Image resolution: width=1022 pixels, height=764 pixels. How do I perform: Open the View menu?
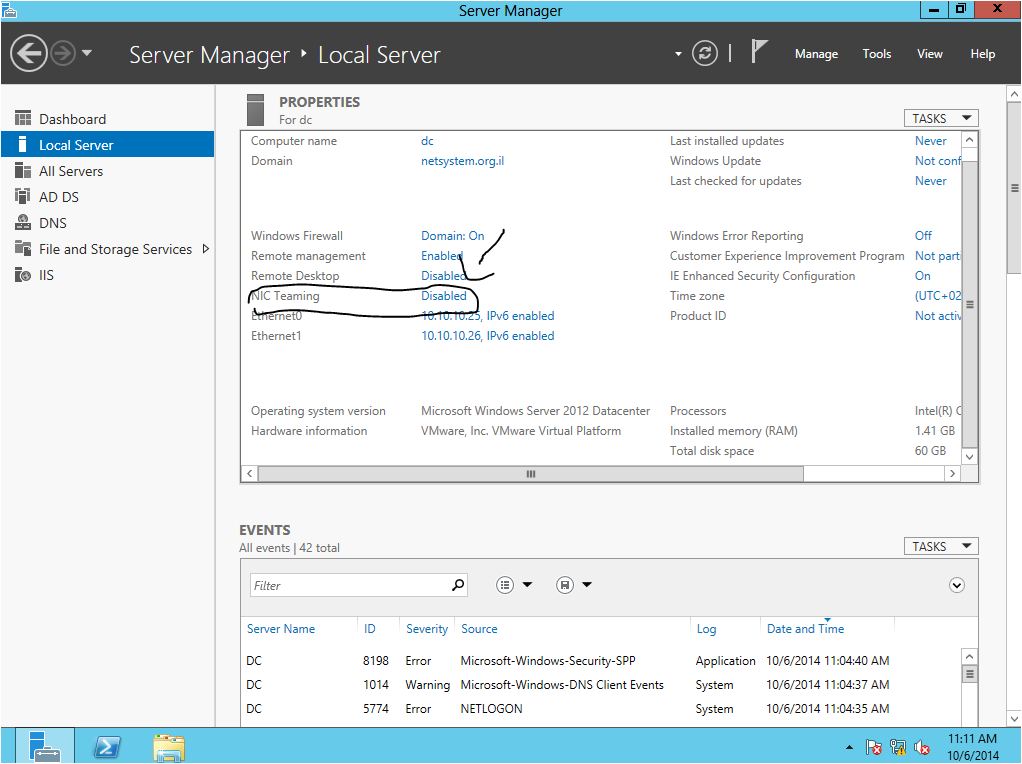[x=929, y=54]
